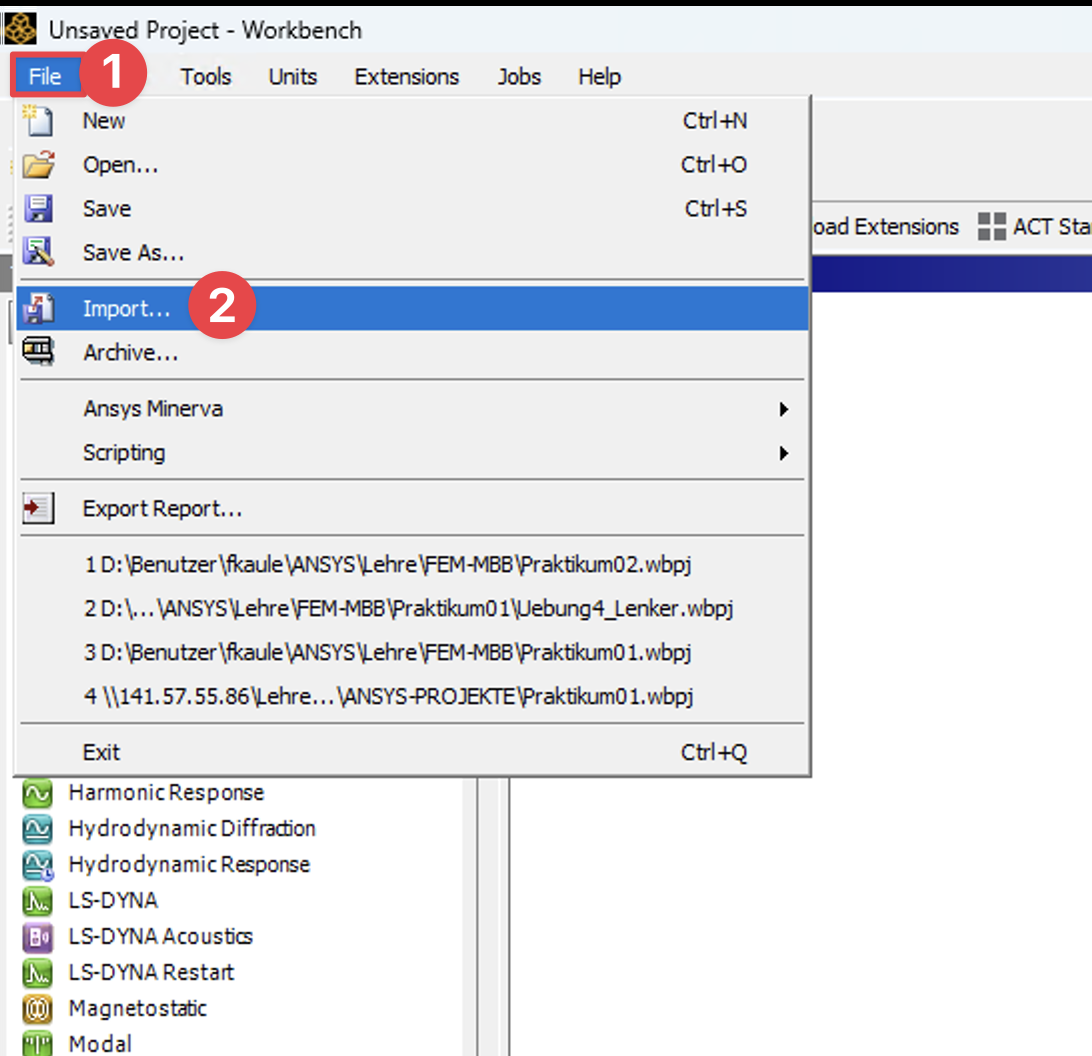
Task: Select Magnetostatic system in Toolbox
Action: pos(137,1008)
